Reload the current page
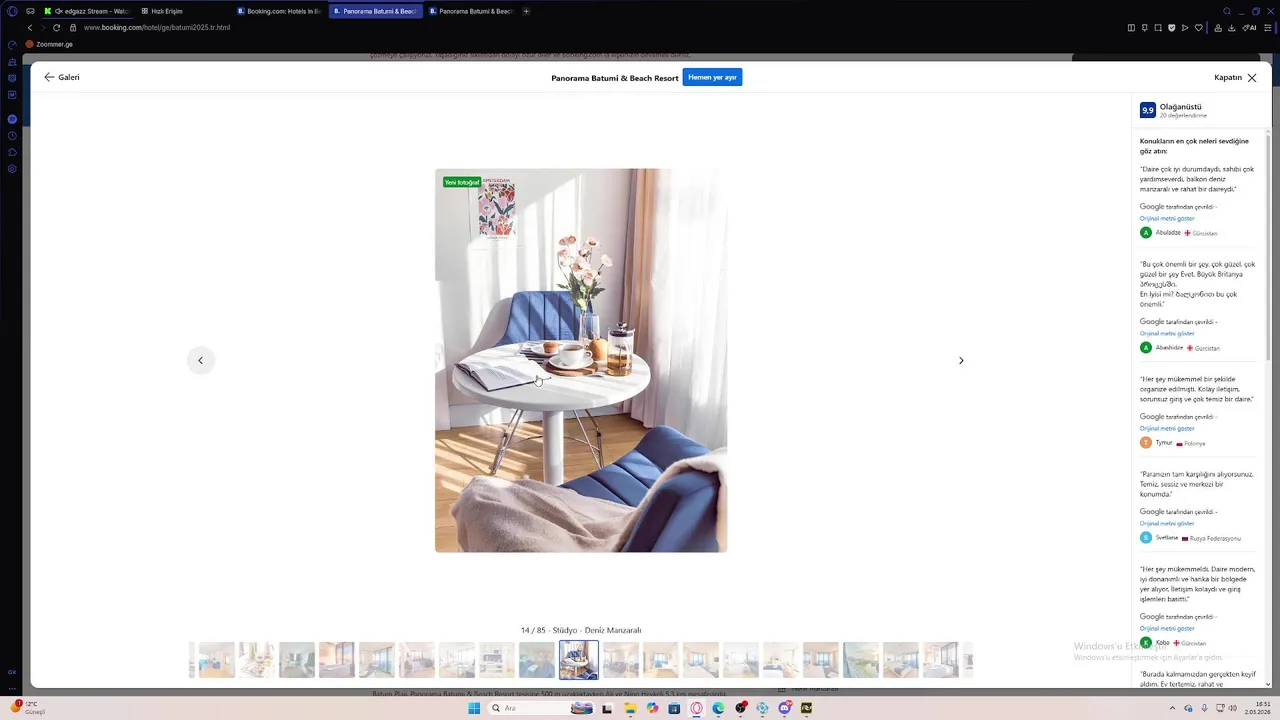 tap(57, 27)
